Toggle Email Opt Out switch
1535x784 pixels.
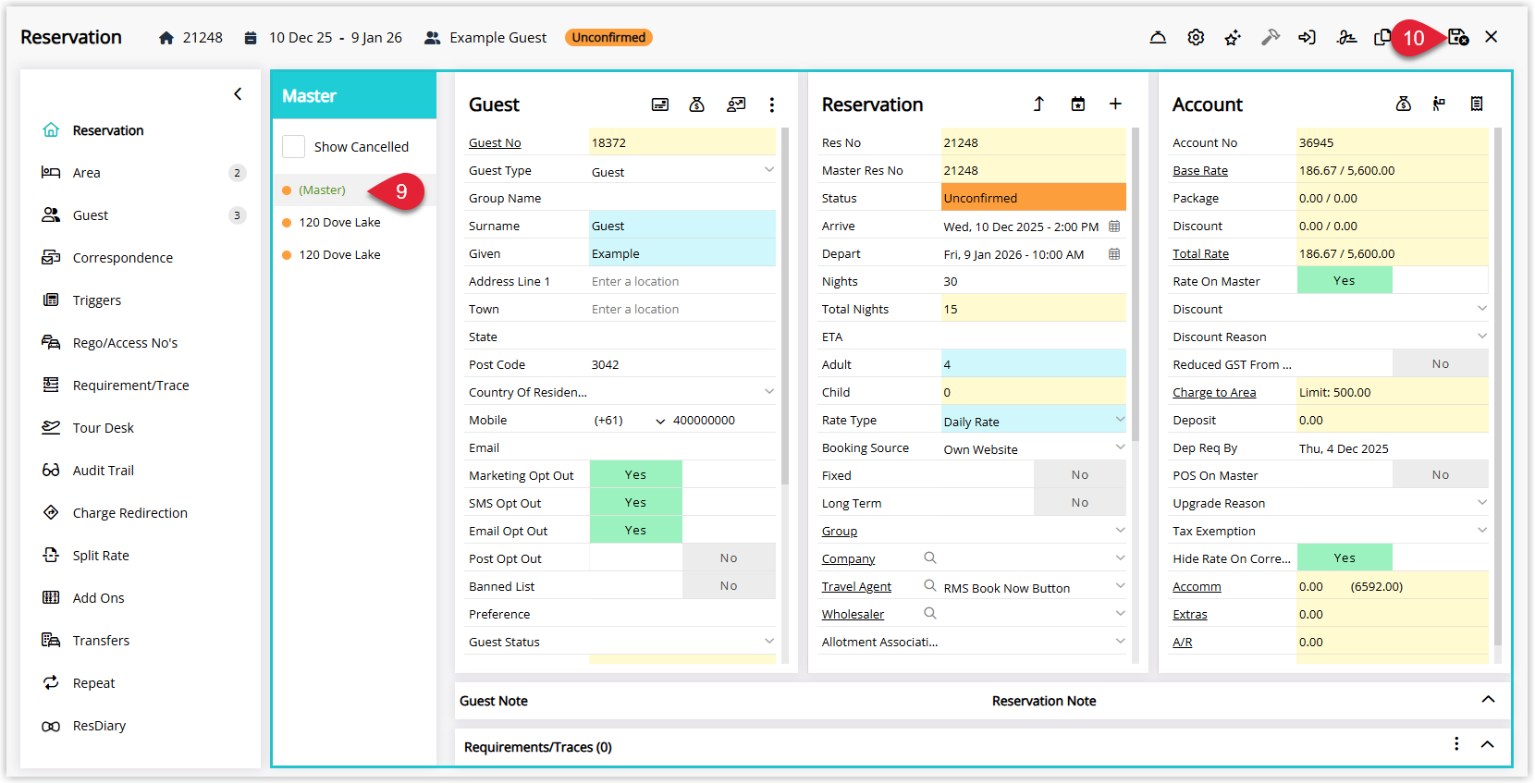coord(636,530)
